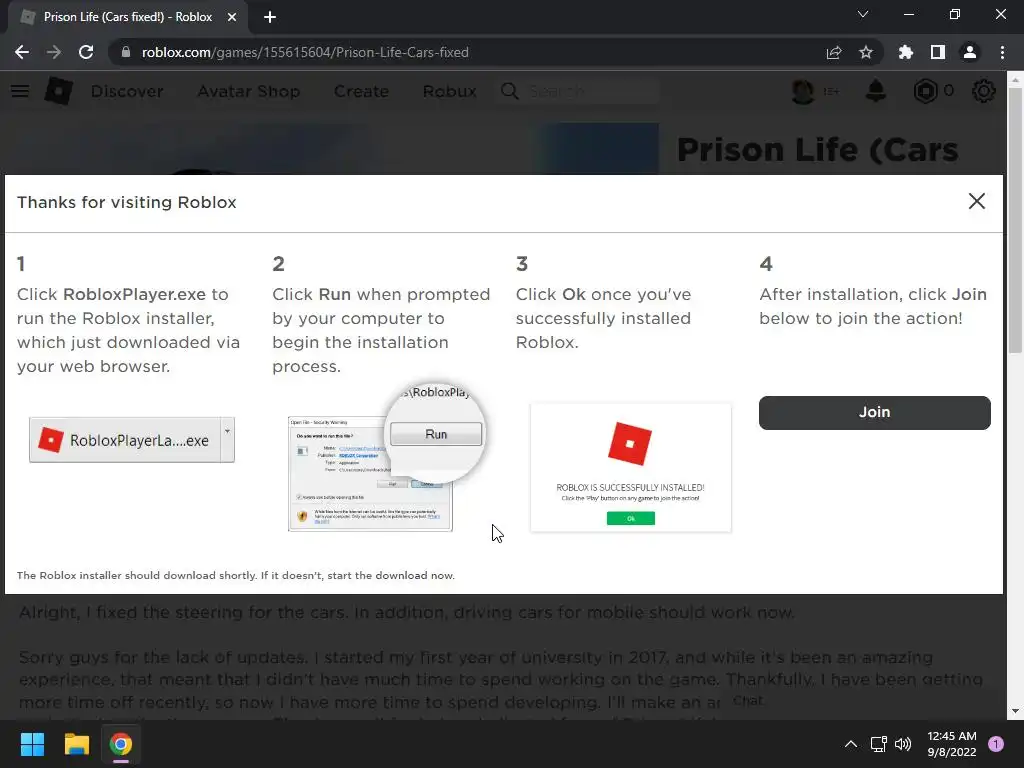Image resolution: width=1024 pixels, height=768 pixels.
Task: Open the clock showing 12:45 AM
Action: click(x=952, y=744)
